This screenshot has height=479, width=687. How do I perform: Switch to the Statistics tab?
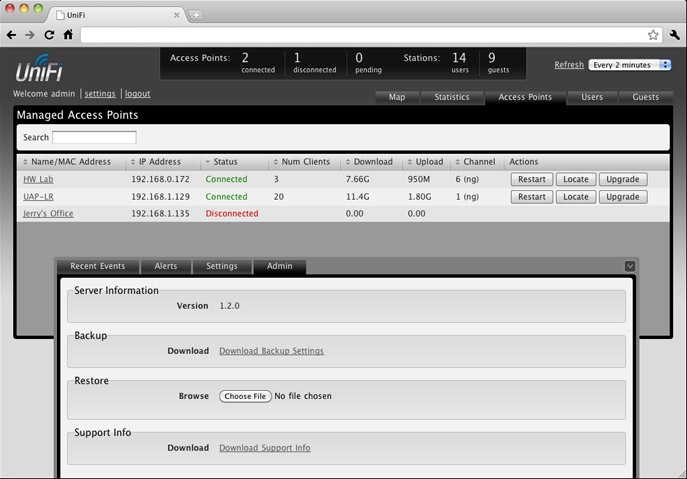pyautogui.click(x=452, y=97)
